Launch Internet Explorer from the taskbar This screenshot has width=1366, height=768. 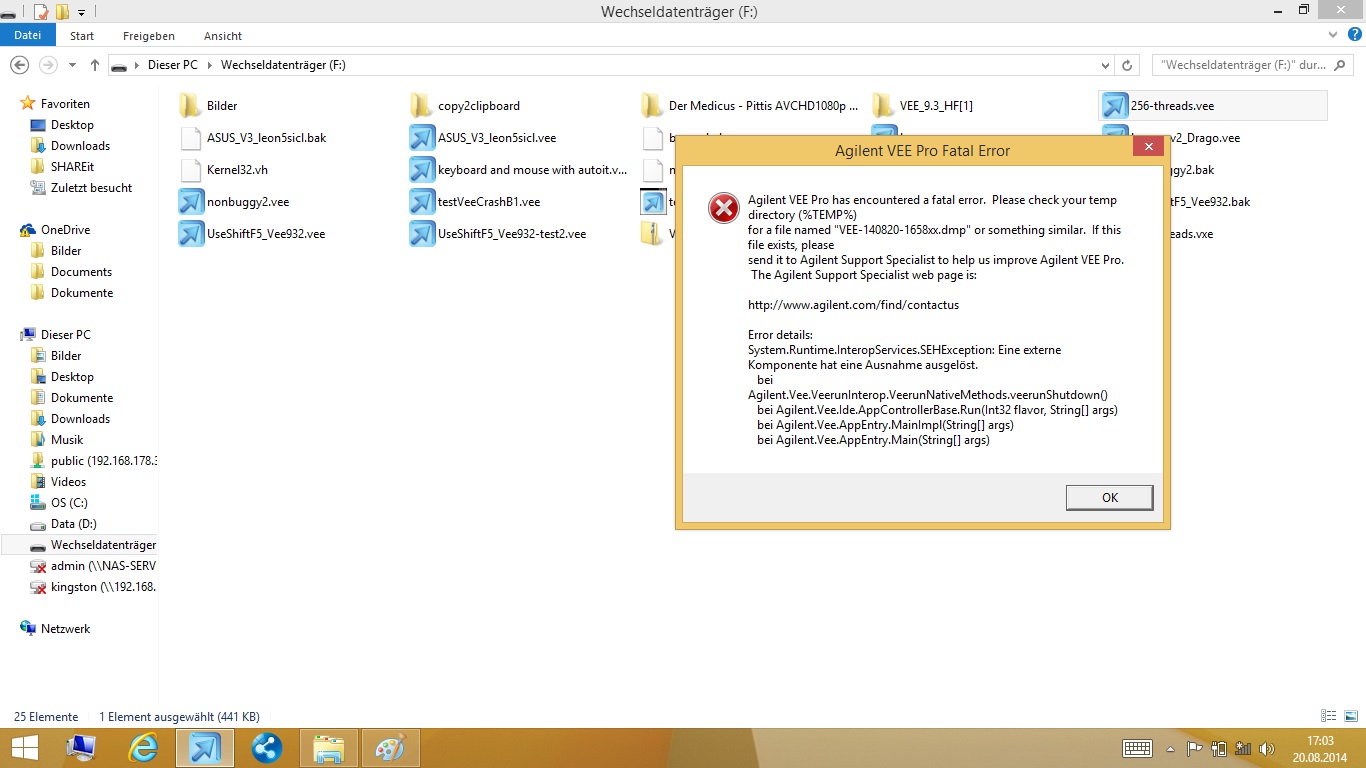[144, 748]
